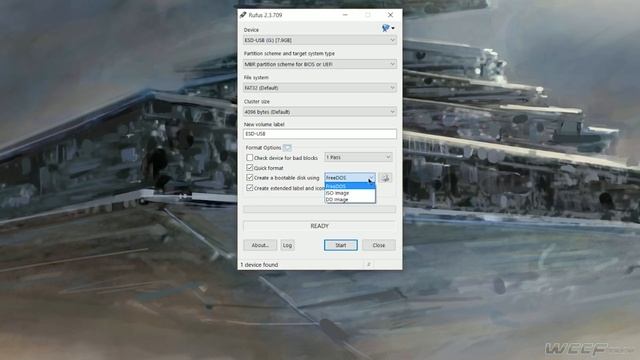Screen dimensions: 640x360
Task: Open the File system FAT32 dropdown
Action: pyautogui.click(x=320, y=88)
